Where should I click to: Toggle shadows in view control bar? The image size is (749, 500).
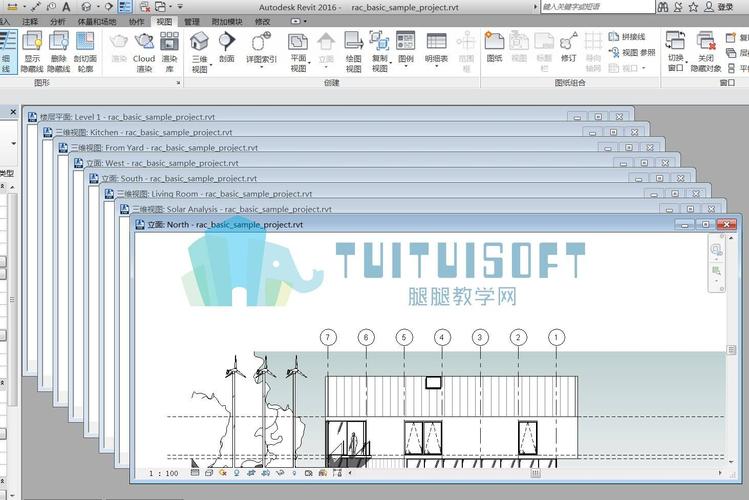tap(236, 473)
